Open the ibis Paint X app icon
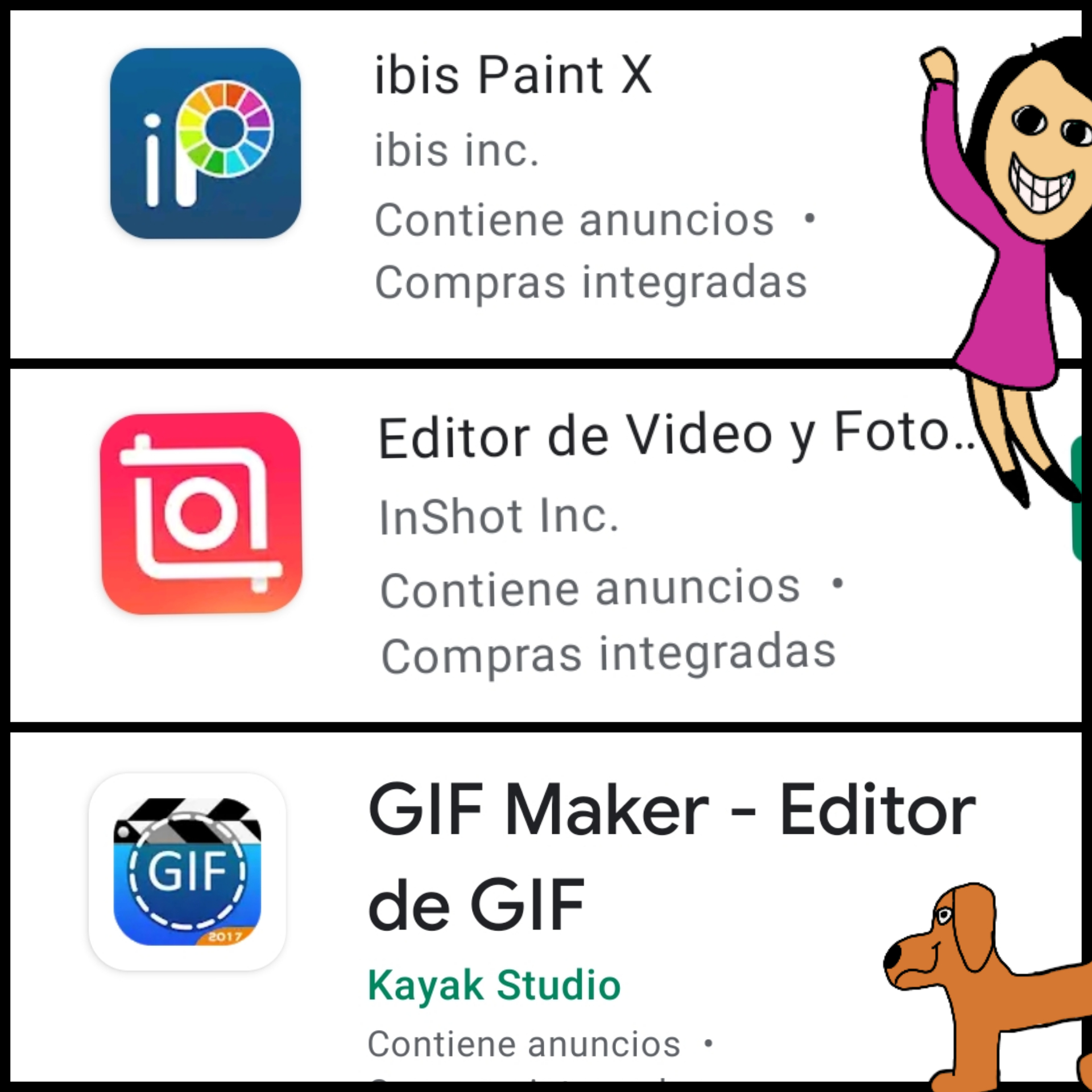1092x1092 pixels. coord(205,143)
